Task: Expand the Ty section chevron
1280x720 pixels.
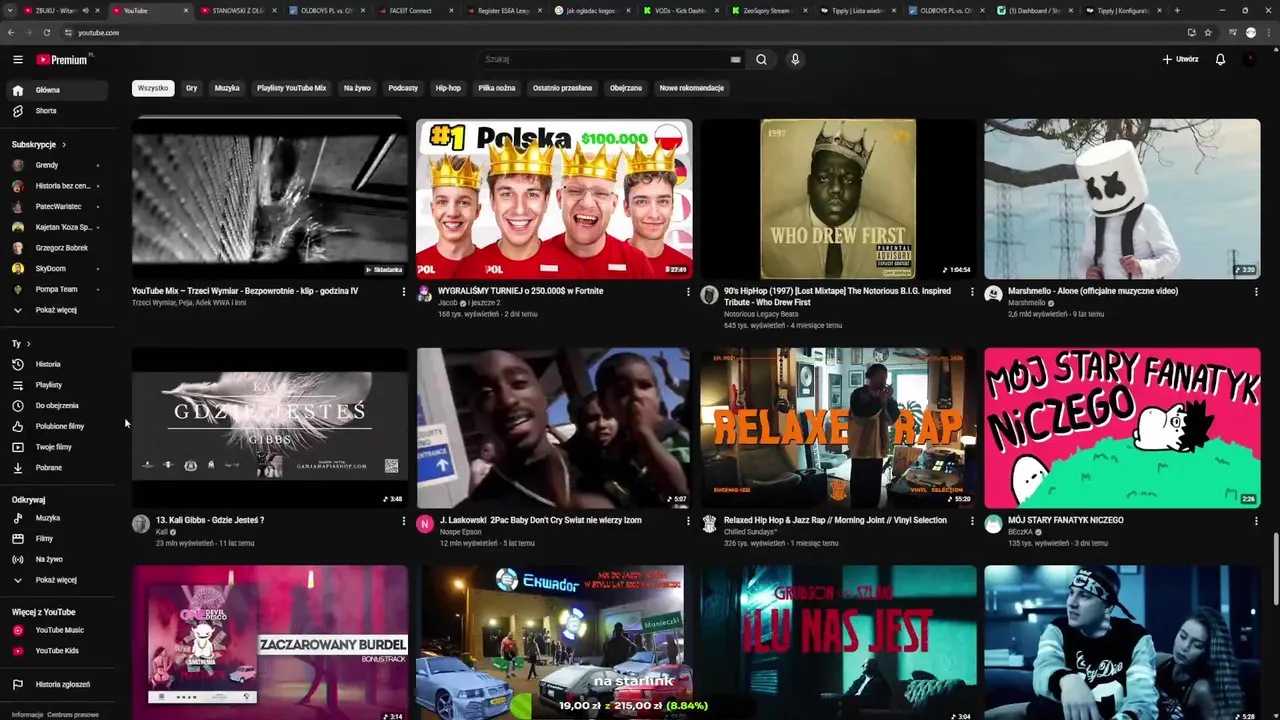Action: tap(28, 344)
